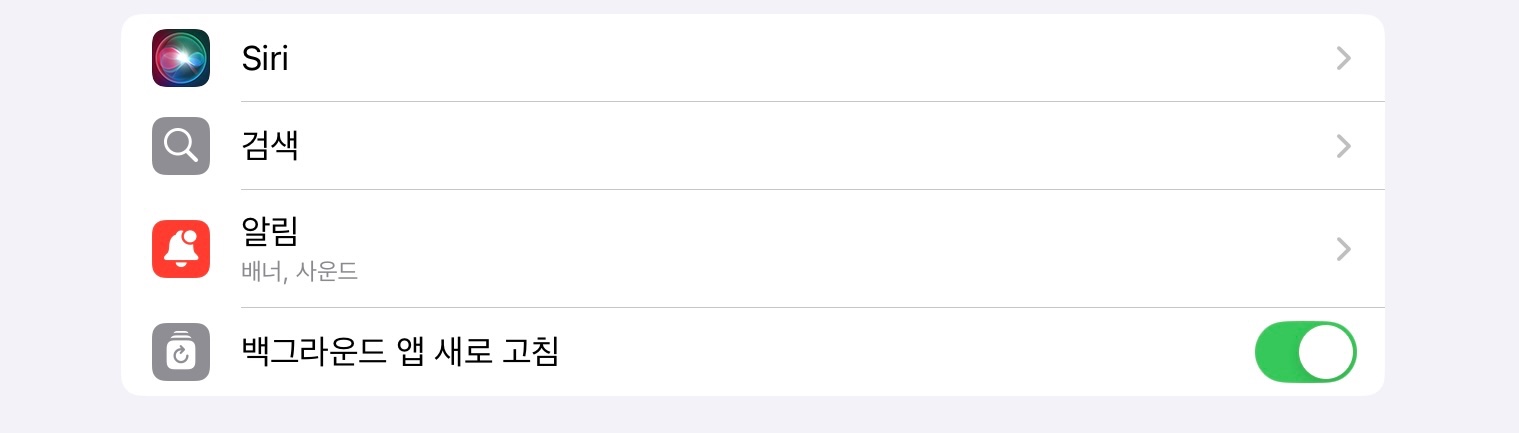Expand Siri using its right chevron
Screen dimensions: 1519x433
coord(1344,58)
